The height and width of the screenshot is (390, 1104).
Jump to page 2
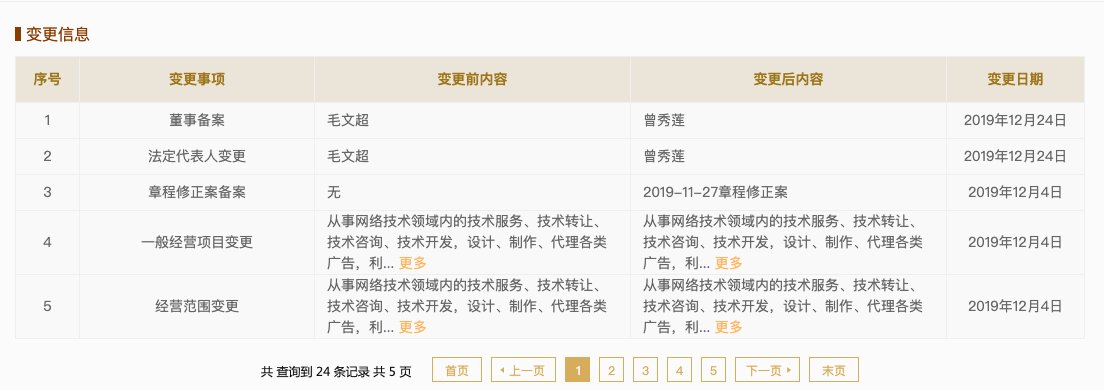point(611,370)
